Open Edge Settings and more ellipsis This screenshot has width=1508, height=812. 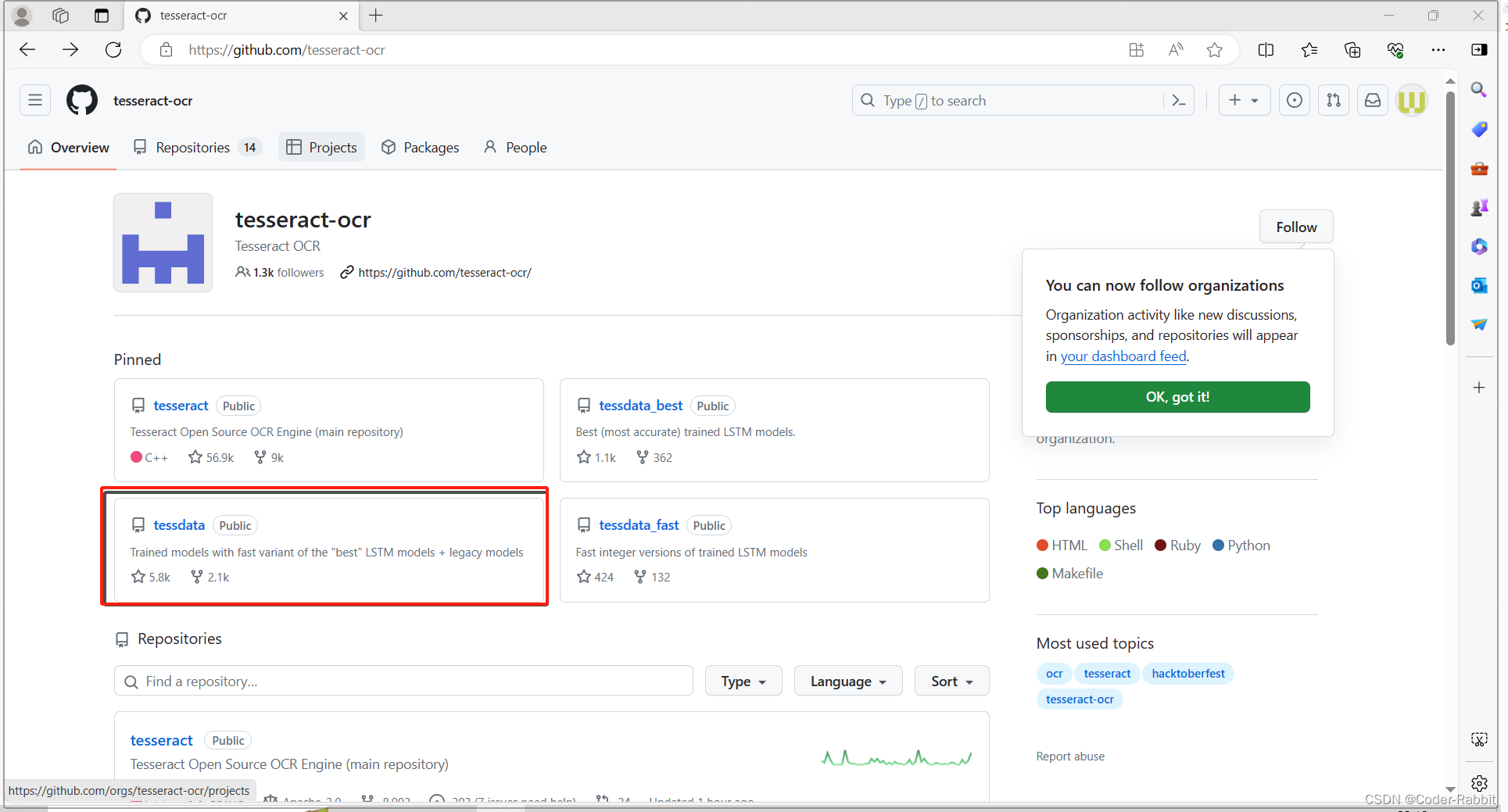[x=1438, y=50]
